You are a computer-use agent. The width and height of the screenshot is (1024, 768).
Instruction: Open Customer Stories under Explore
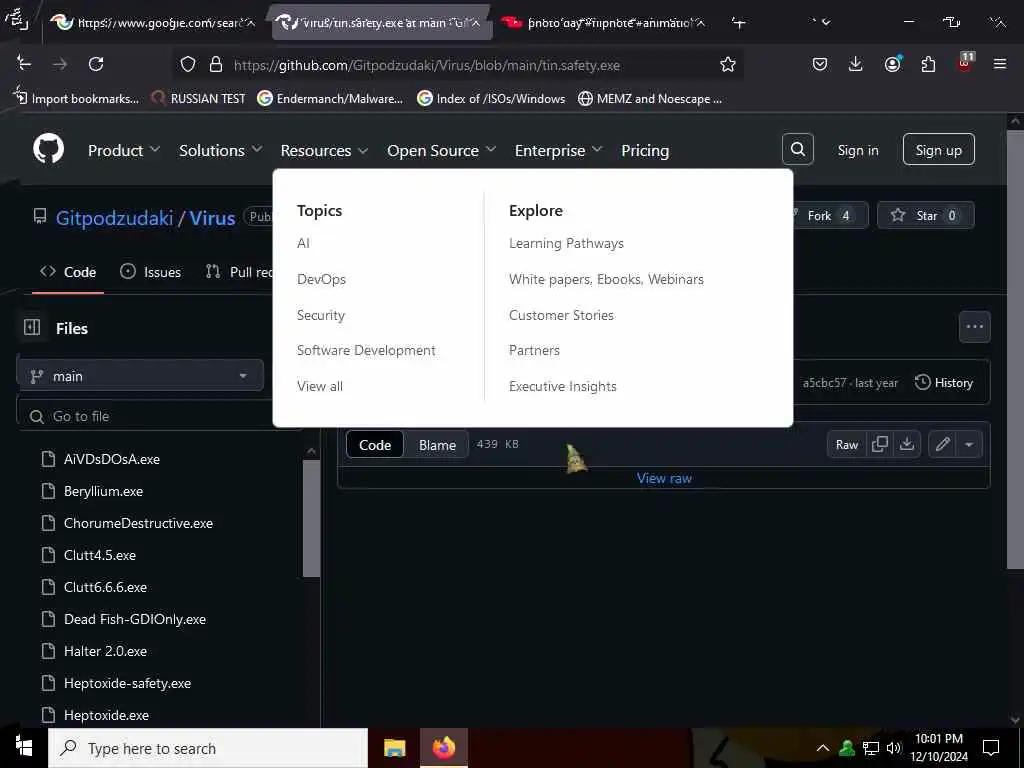(561, 315)
